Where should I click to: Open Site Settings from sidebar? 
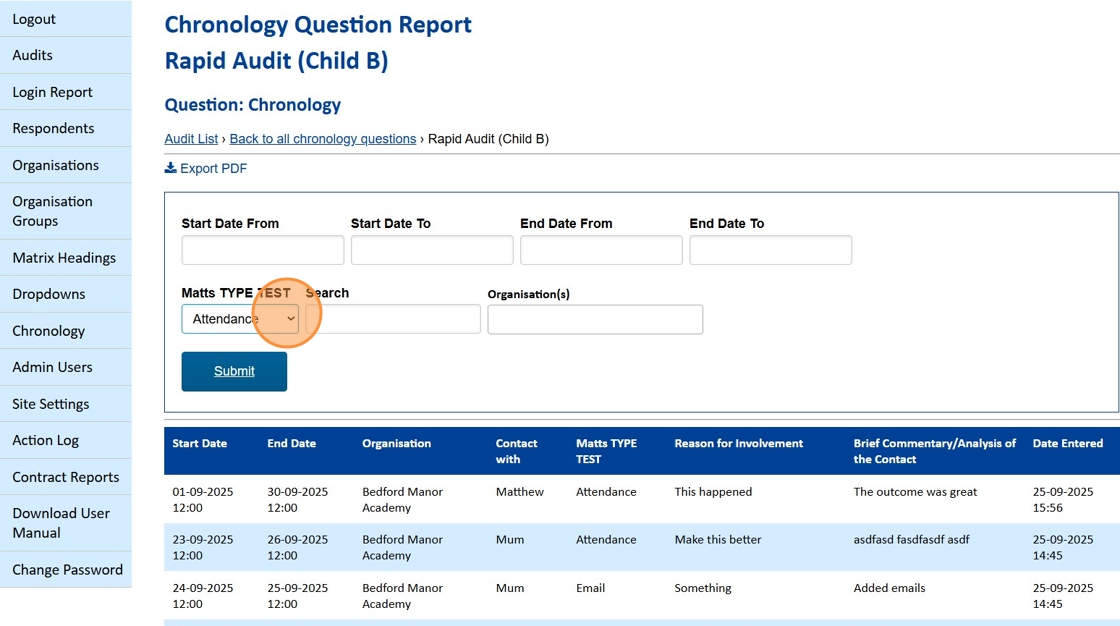(x=66, y=404)
